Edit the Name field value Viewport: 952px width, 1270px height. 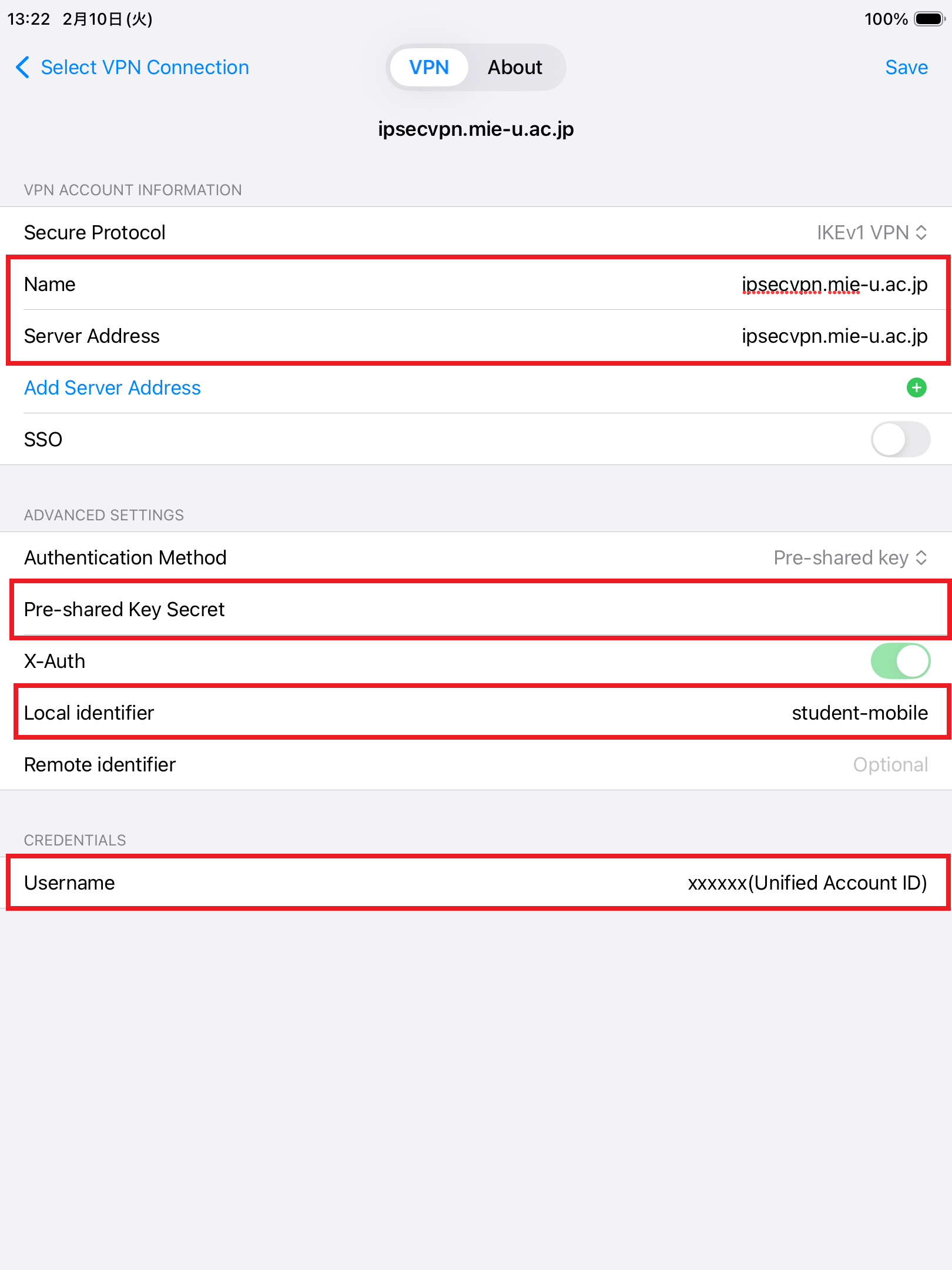tap(834, 285)
